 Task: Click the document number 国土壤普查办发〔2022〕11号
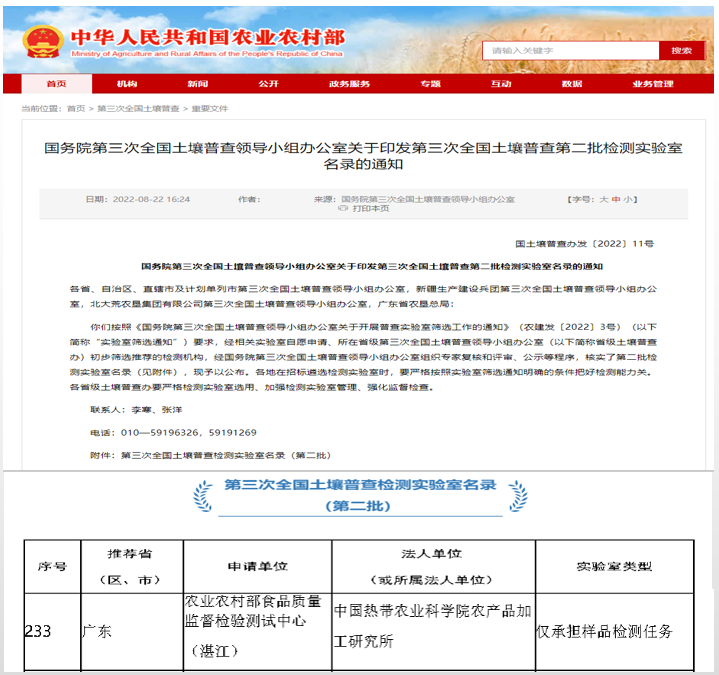click(x=585, y=243)
